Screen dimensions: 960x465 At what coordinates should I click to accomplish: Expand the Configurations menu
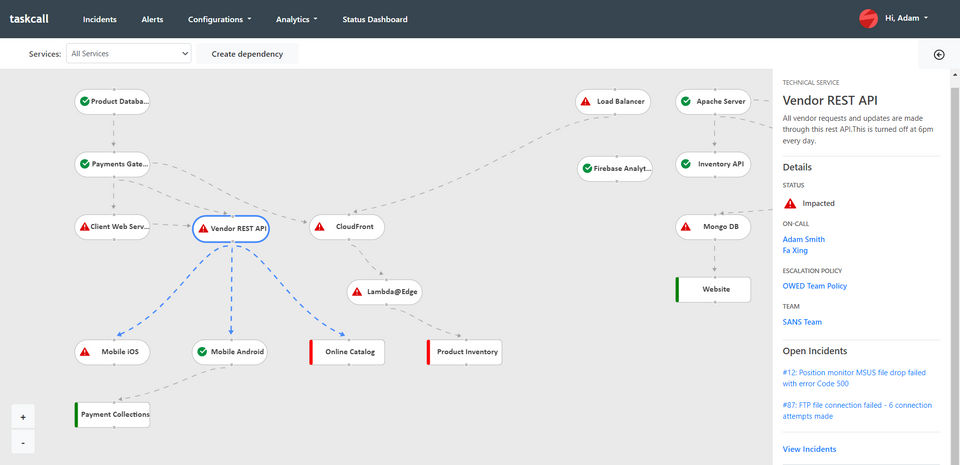(x=219, y=19)
